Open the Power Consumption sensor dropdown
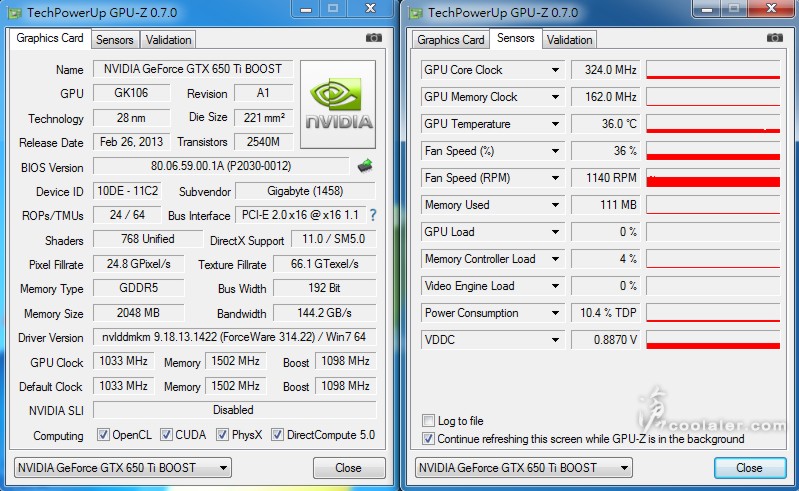The width and height of the screenshot is (799, 491). click(x=555, y=313)
